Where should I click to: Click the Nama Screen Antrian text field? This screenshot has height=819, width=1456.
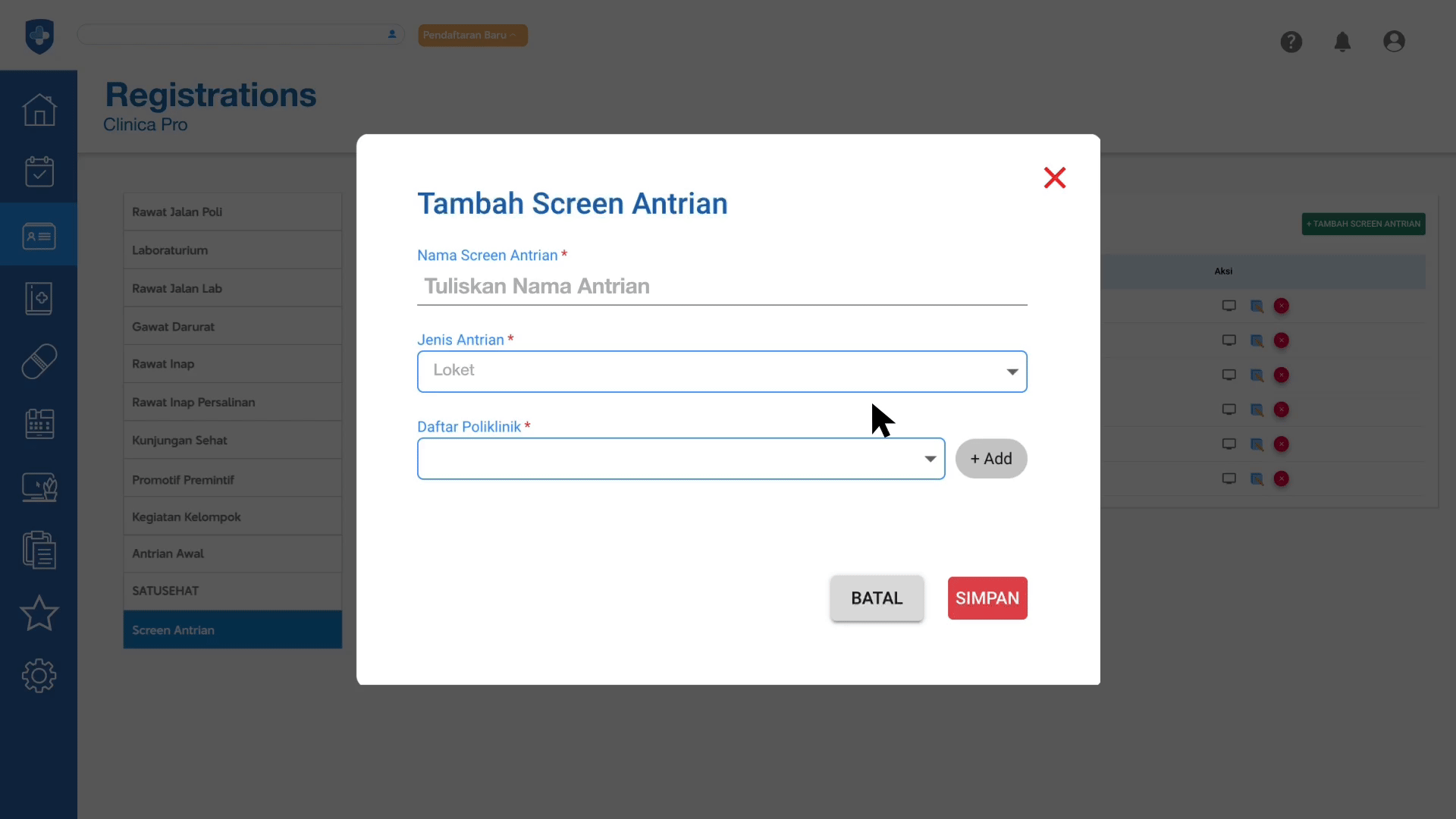(721, 287)
